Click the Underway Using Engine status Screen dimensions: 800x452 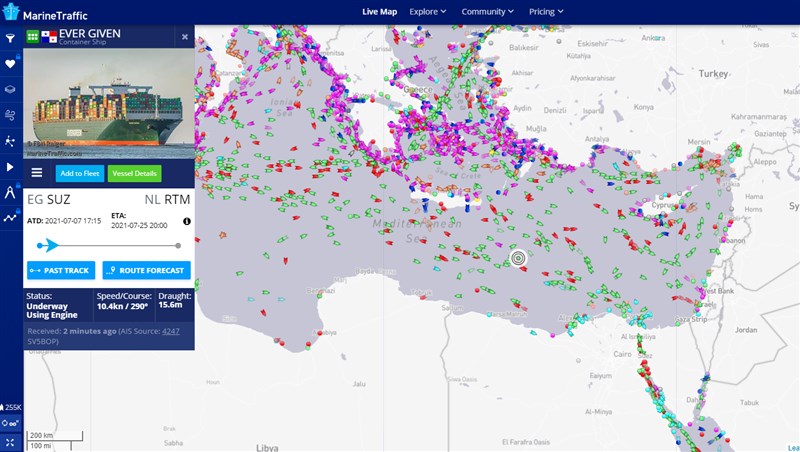[x=52, y=311]
